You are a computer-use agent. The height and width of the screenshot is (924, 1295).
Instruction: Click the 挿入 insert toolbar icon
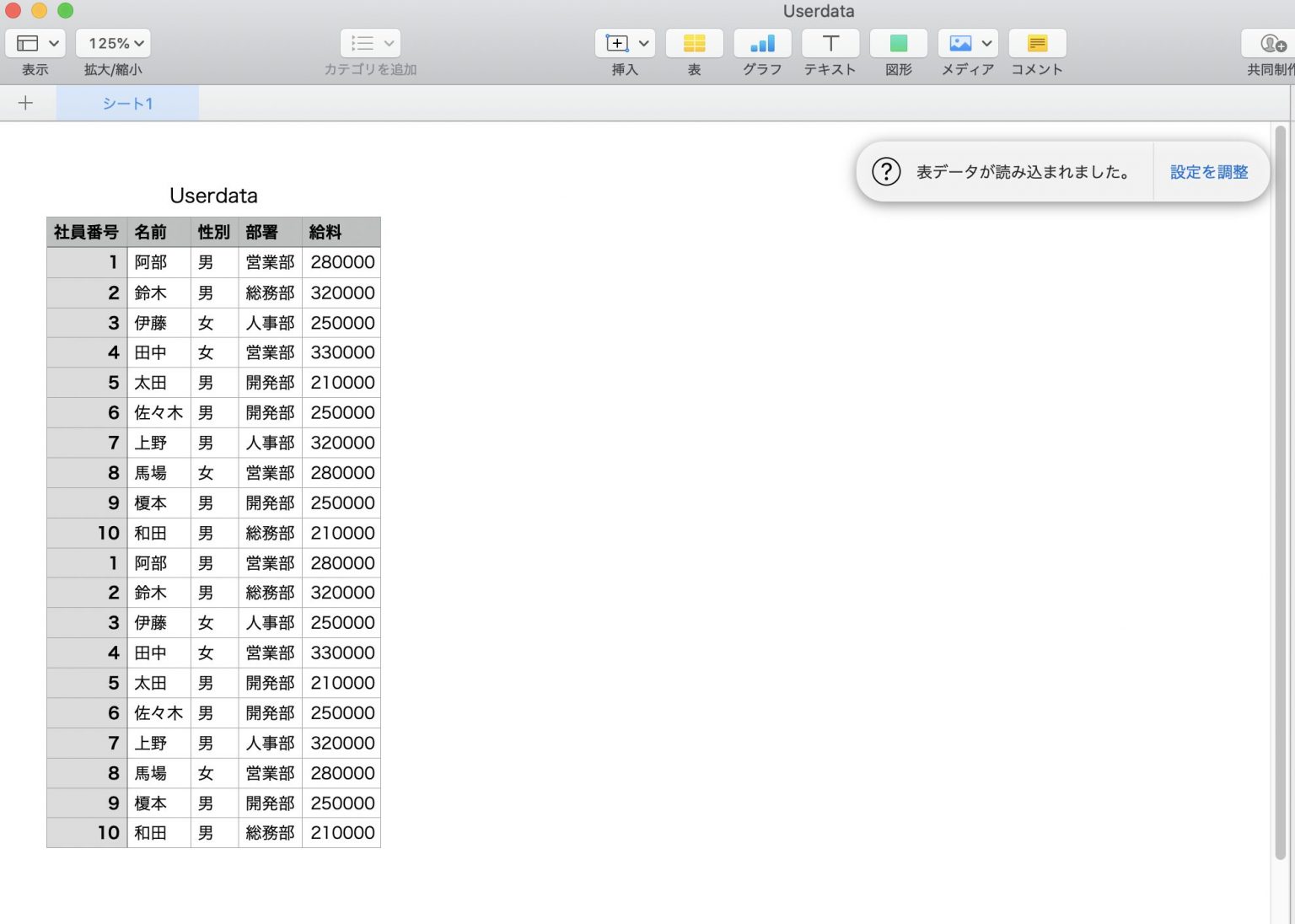point(618,43)
